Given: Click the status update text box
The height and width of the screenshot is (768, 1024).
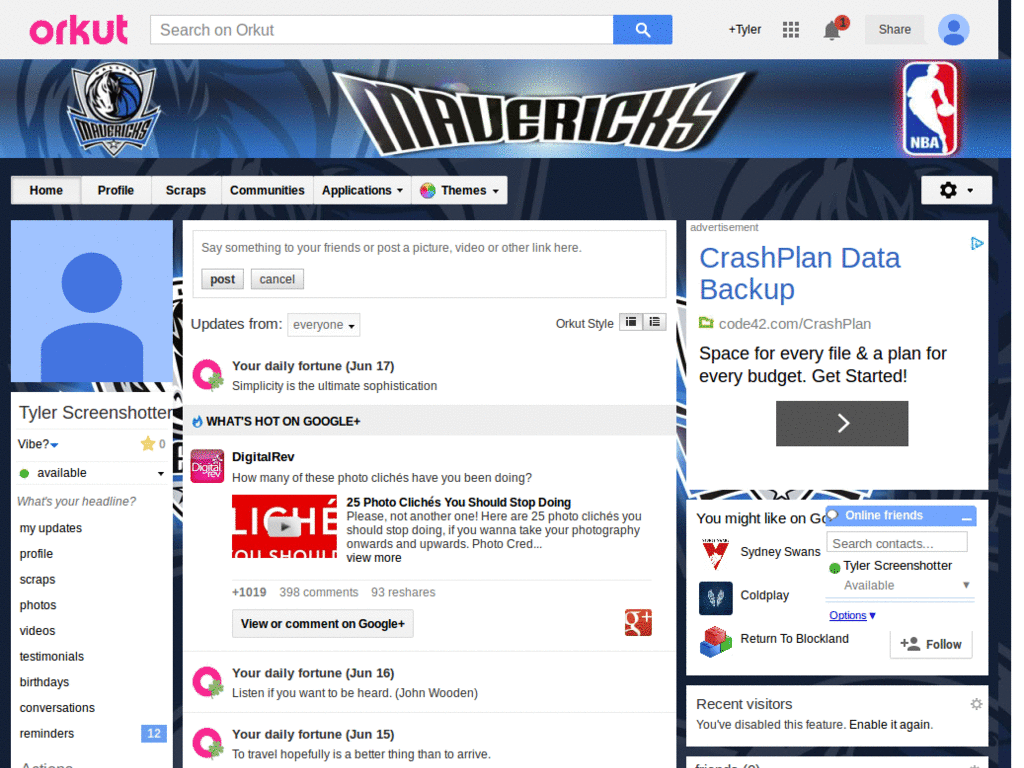Looking at the screenshot, I should (x=429, y=248).
